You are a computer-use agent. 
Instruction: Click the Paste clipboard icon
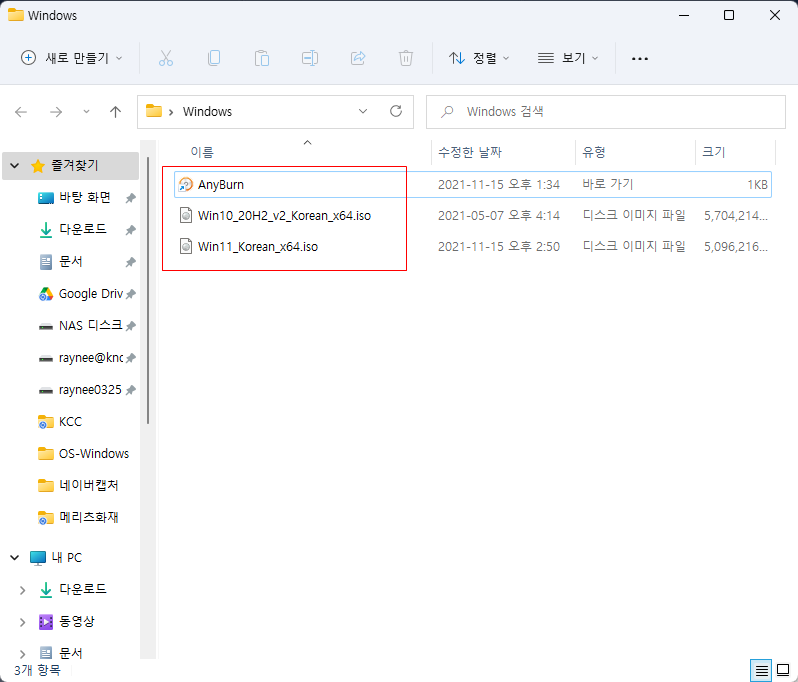pyautogui.click(x=262, y=58)
